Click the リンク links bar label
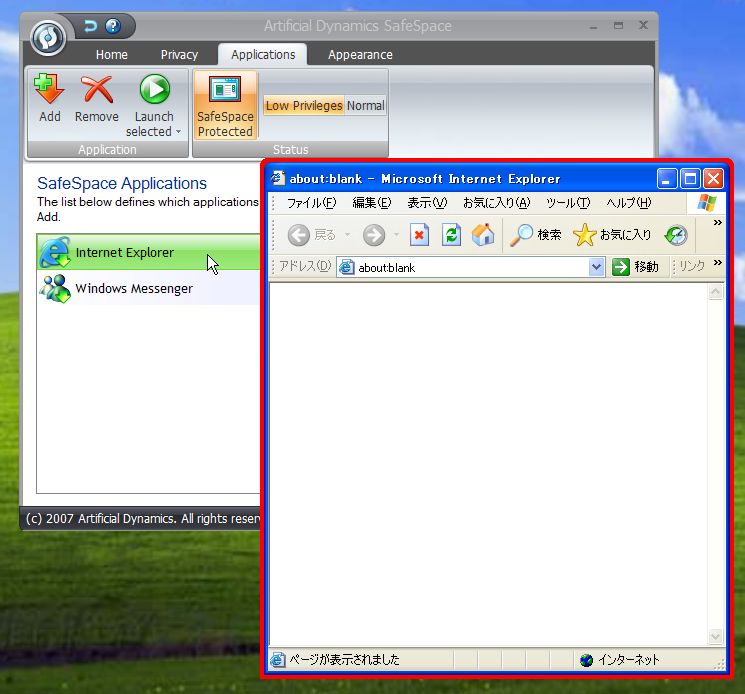The width and height of the screenshot is (745, 694). pos(691,266)
